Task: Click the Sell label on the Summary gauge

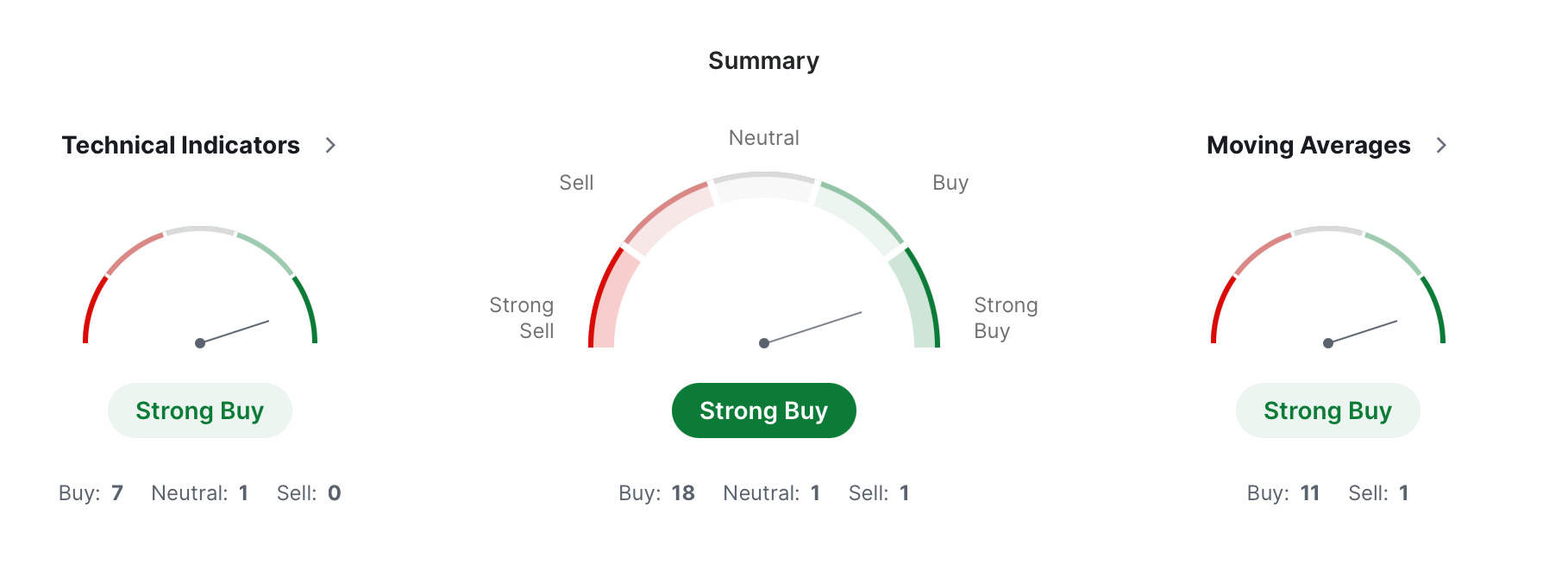Action: [x=576, y=182]
